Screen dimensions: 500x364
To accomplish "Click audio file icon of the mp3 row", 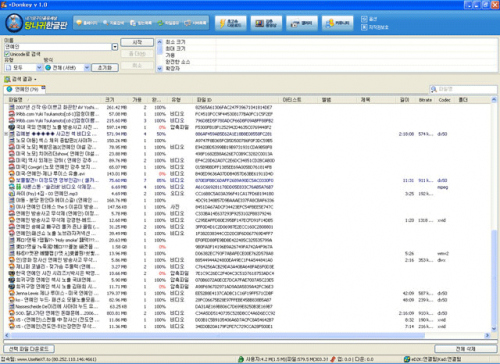I will click(x=12, y=194).
